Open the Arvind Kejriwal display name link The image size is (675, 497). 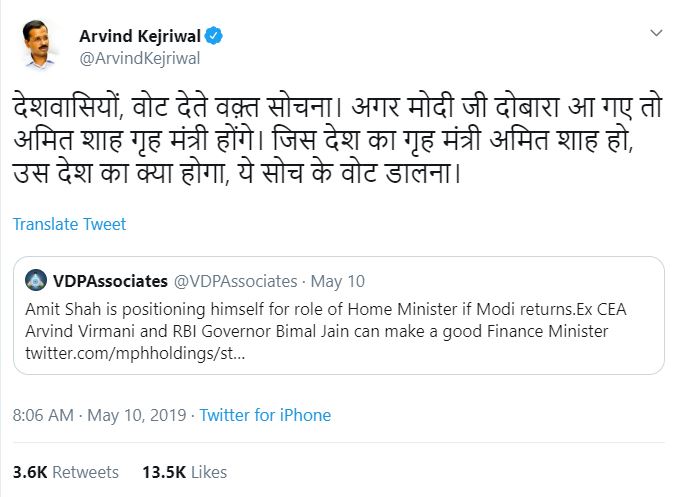(140, 36)
